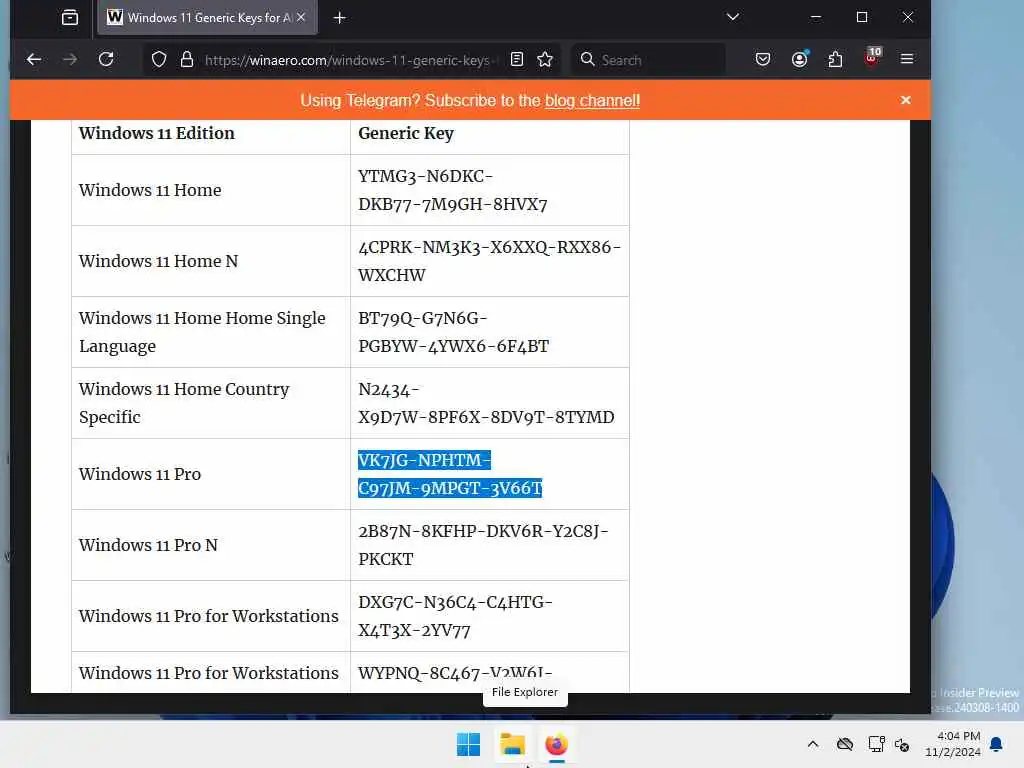
Task: Toggle Reader View icon in address bar
Action: 517,59
